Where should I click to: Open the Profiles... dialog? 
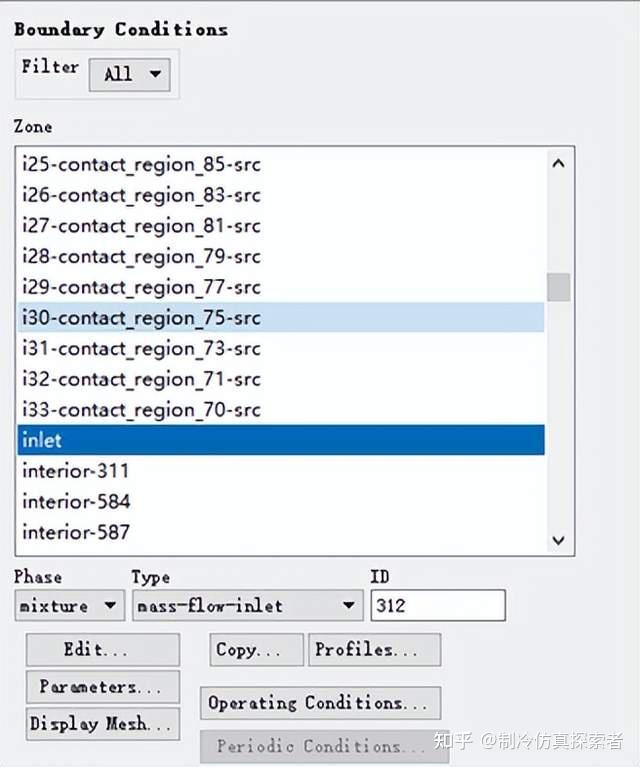click(x=374, y=650)
